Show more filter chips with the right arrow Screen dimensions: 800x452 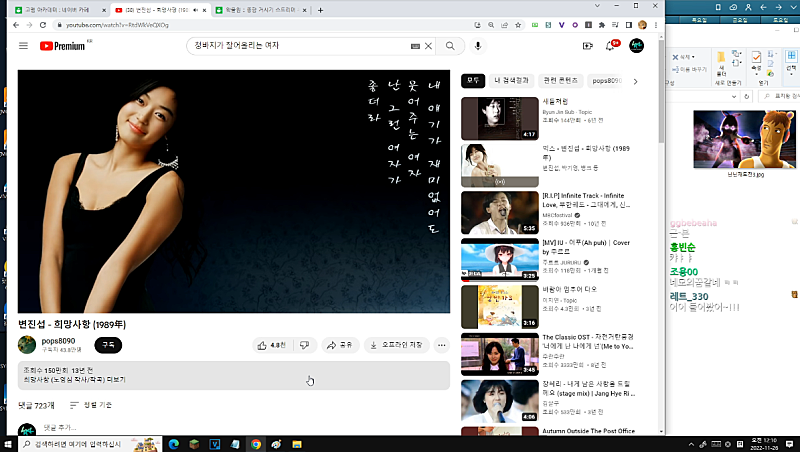click(x=635, y=81)
